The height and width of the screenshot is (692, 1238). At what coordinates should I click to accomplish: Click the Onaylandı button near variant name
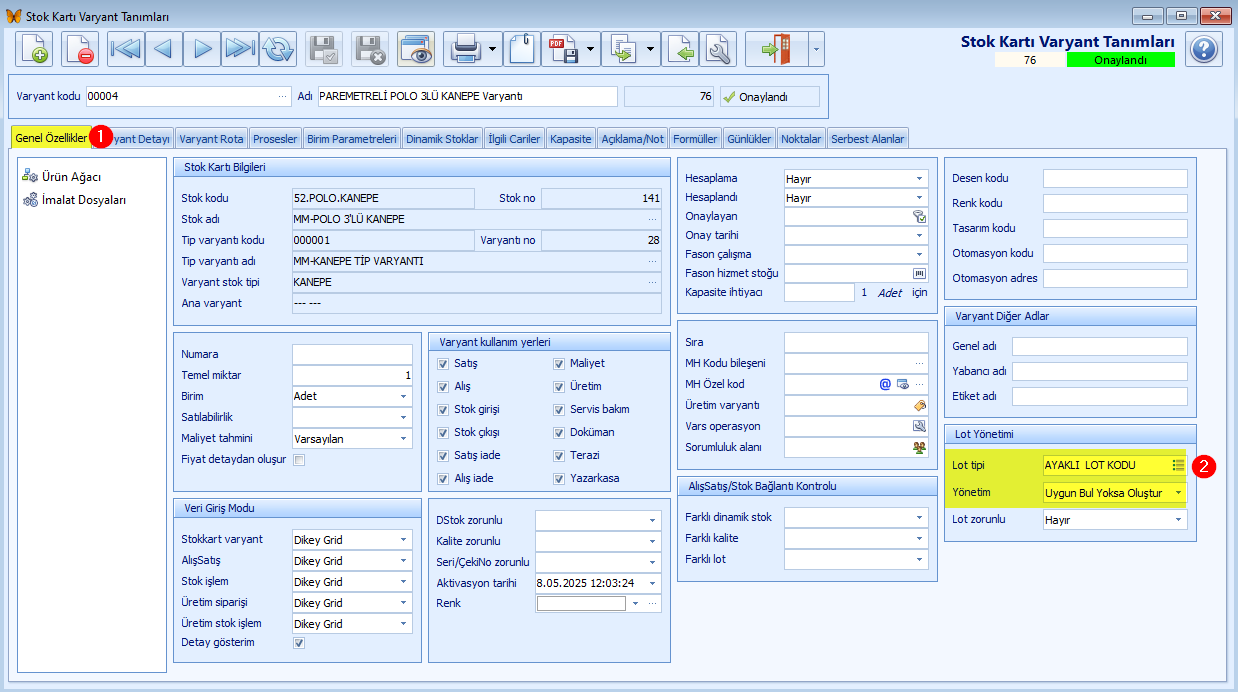pos(768,97)
